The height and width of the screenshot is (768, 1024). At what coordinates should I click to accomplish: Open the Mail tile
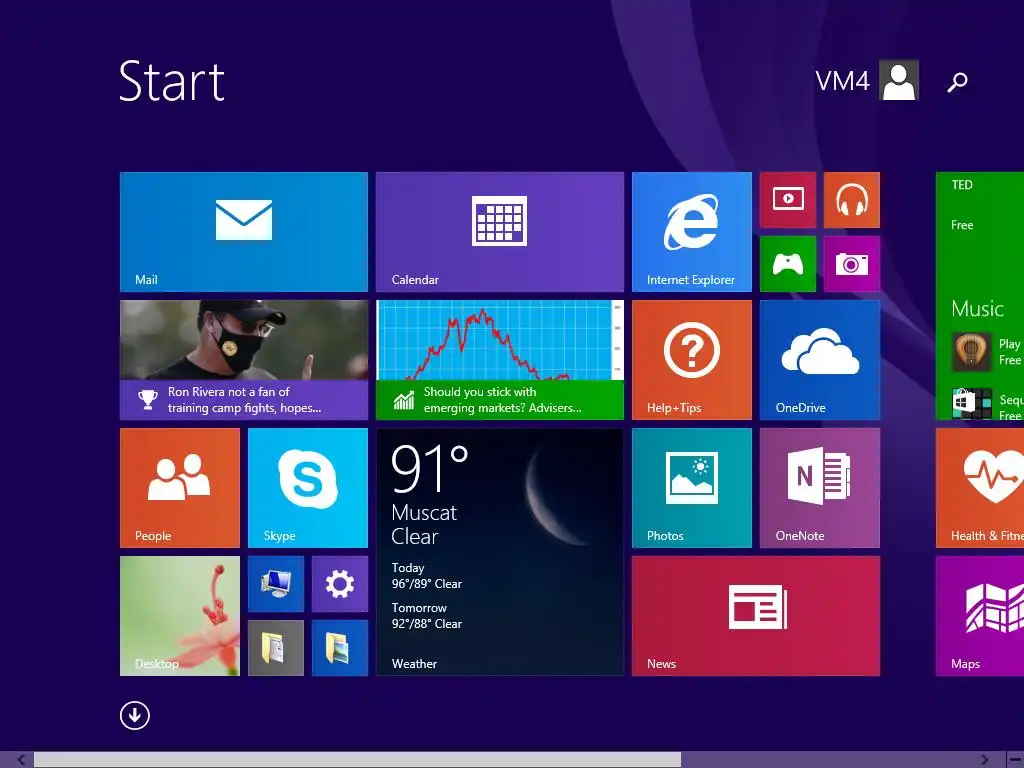tap(244, 232)
